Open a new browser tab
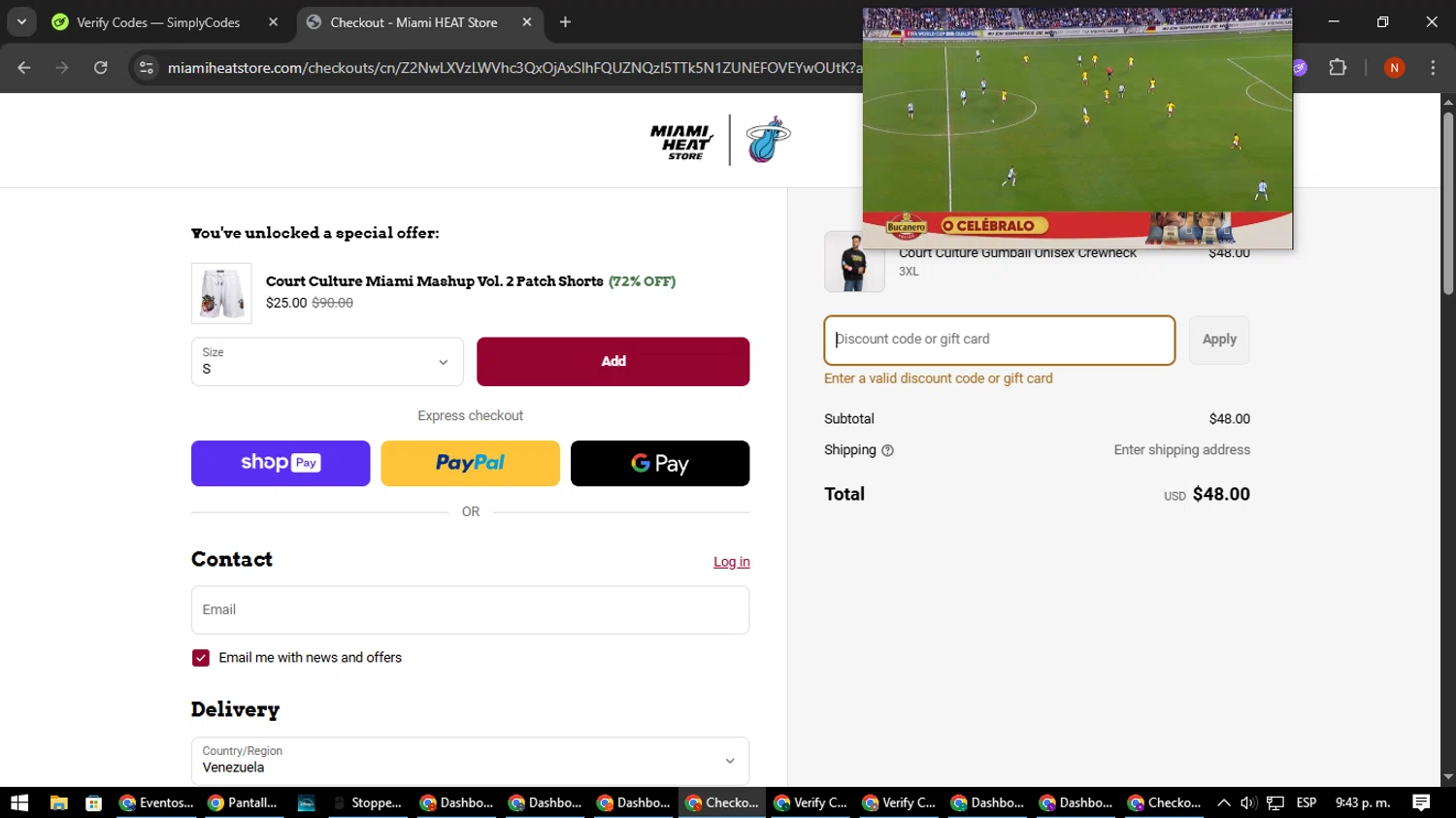1456x818 pixels. (x=566, y=22)
